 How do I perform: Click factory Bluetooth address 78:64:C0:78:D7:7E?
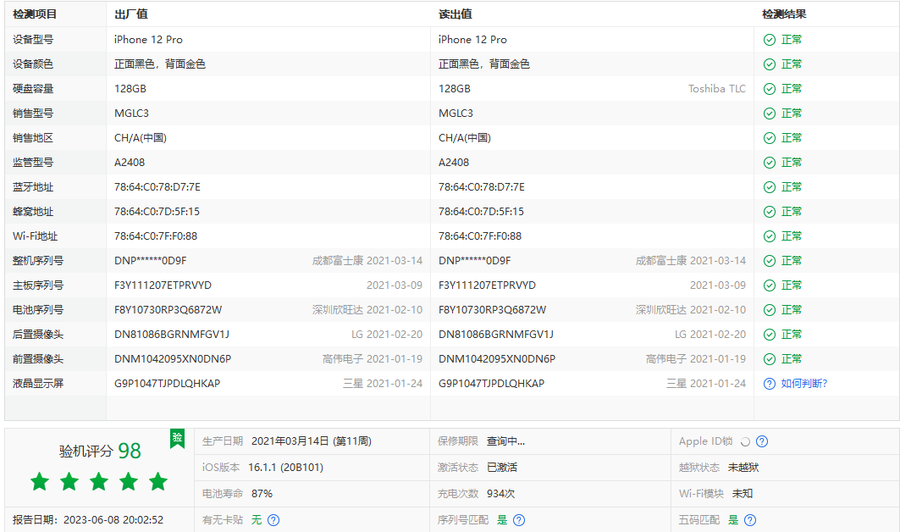tap(157, 187)
